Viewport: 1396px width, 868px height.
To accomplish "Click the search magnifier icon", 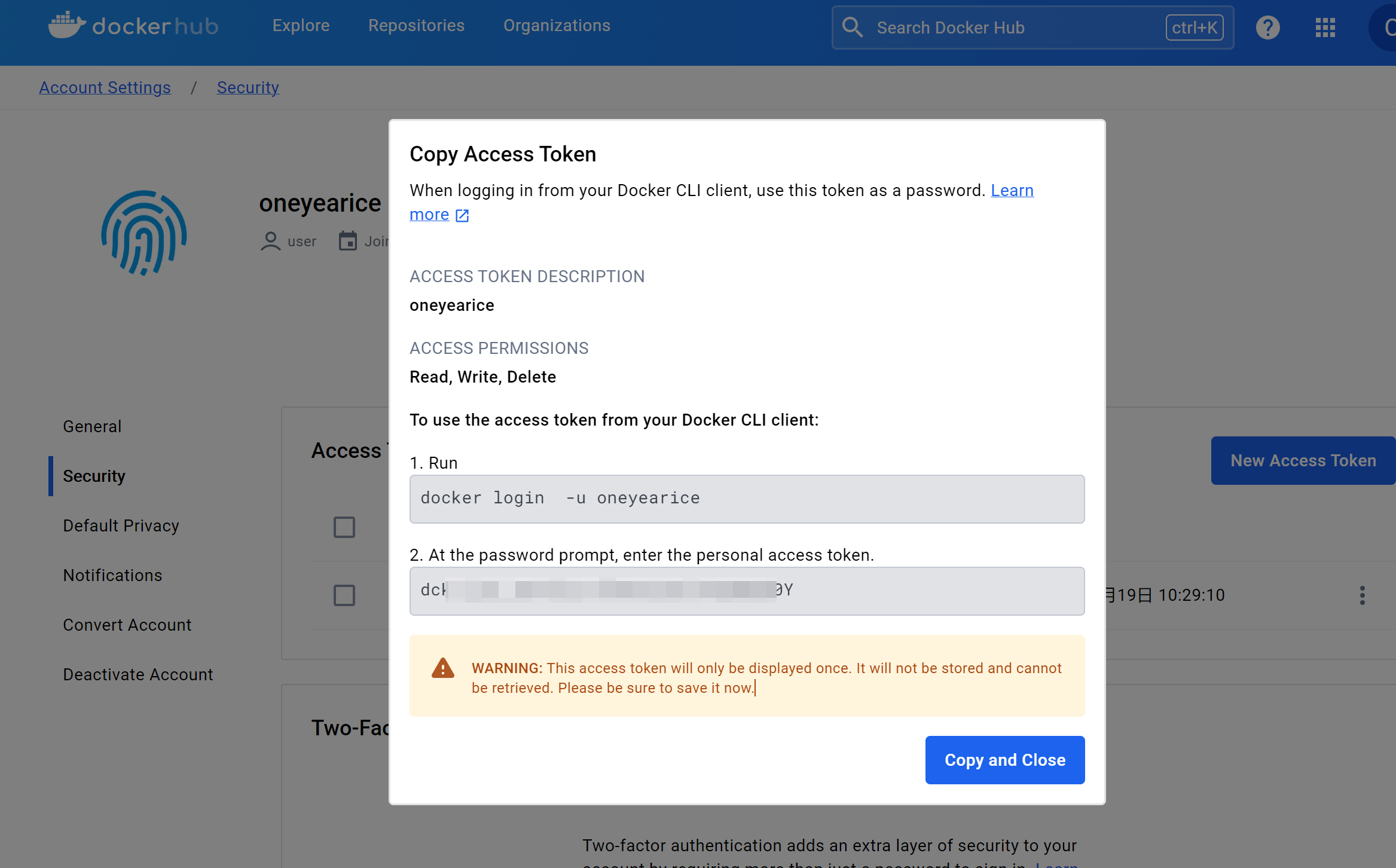I will (x=852, y=27).
